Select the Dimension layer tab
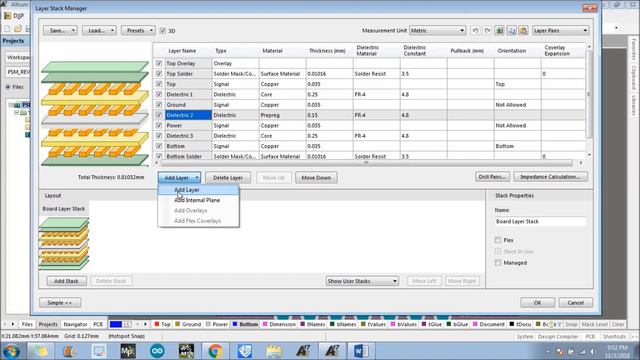 pyautogui.click(x=279, y=324)
